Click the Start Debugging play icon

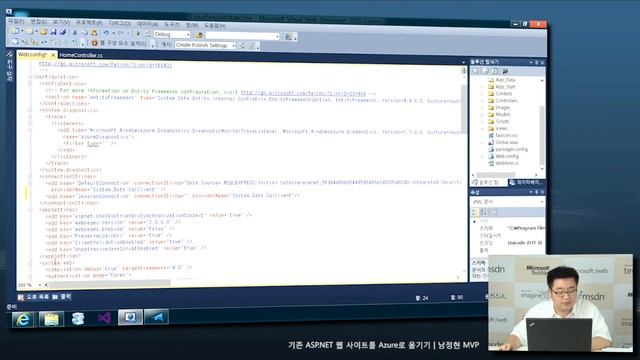click(138, 34)
